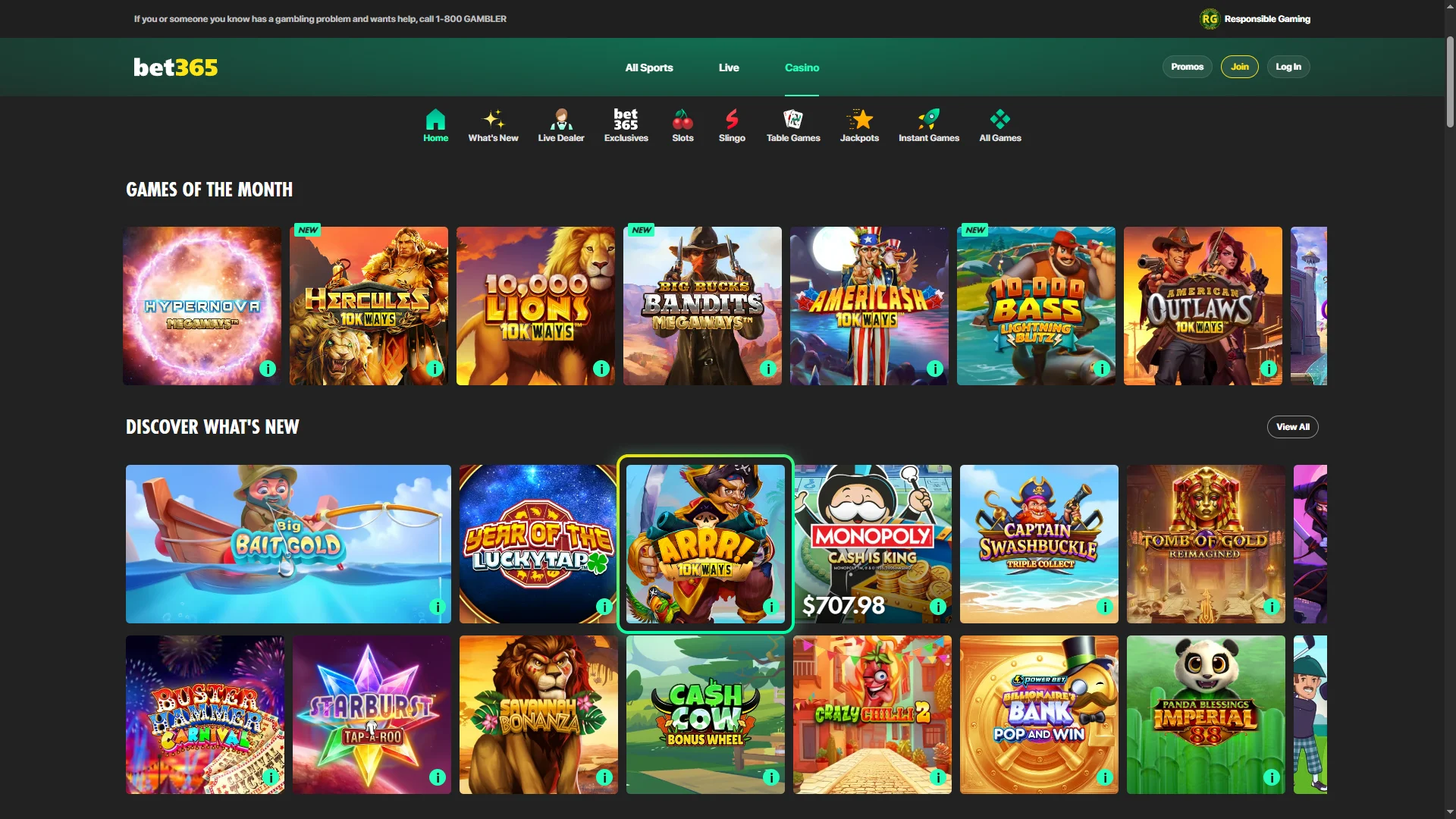Screen dimensions: 1456x819
Task: Show info for Captain Swashbuckle
Action: (1105, 607)
